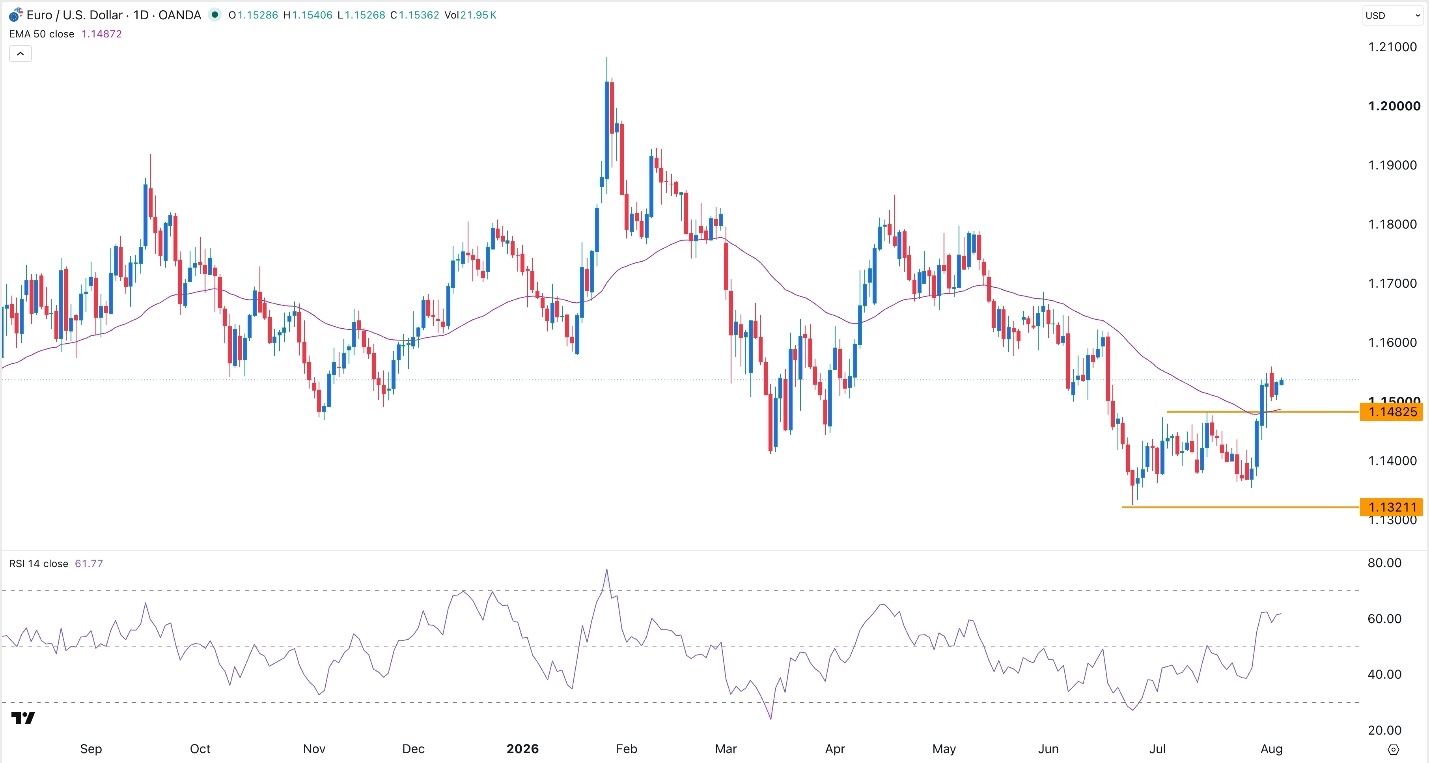Open chart settings hexagon gear icon
This screenshot has height=763, width=1429.
coord(1393,748)
